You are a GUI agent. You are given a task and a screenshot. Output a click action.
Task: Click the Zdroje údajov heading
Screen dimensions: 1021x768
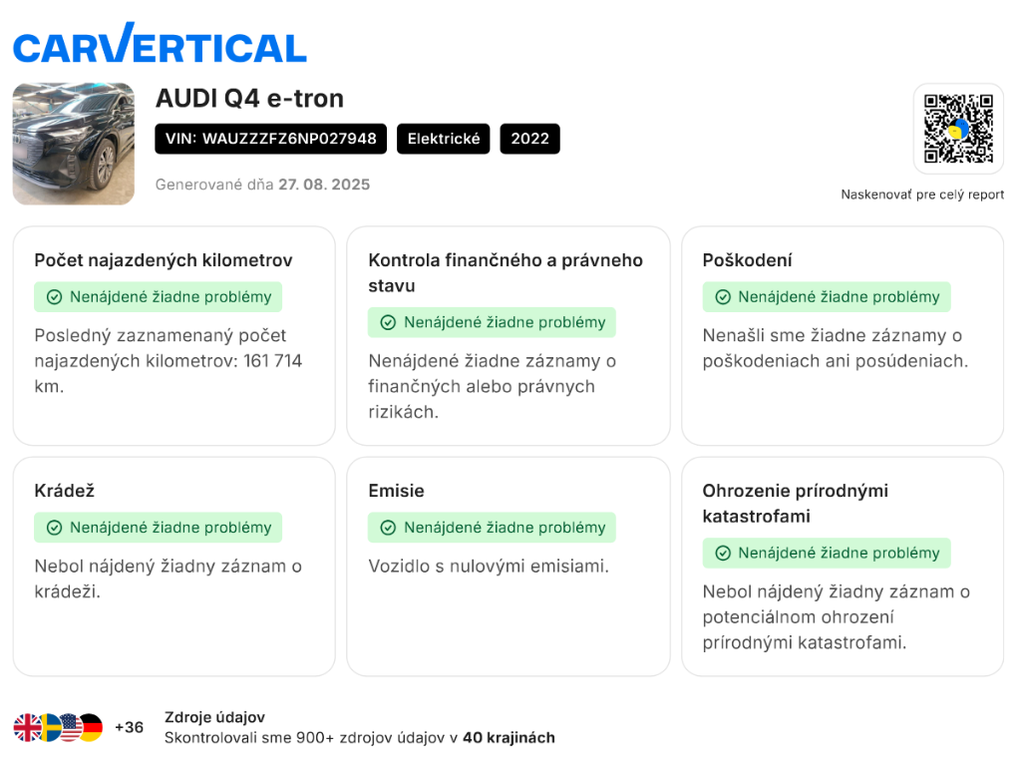coord(214,717)
